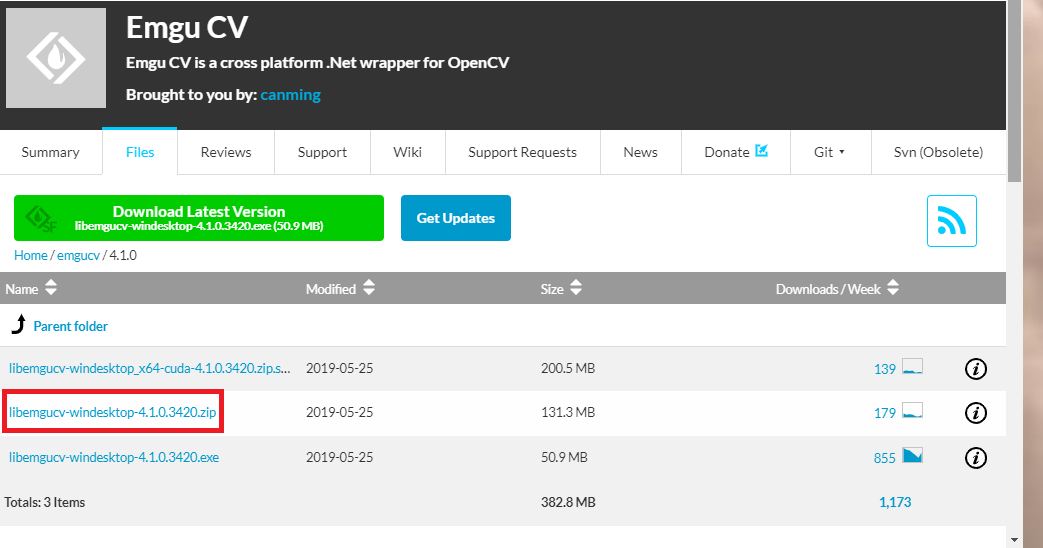This screenshot has width=1043, height=548.
Task: Switch to the Summary tab
Action: click(x=51, y=152)
